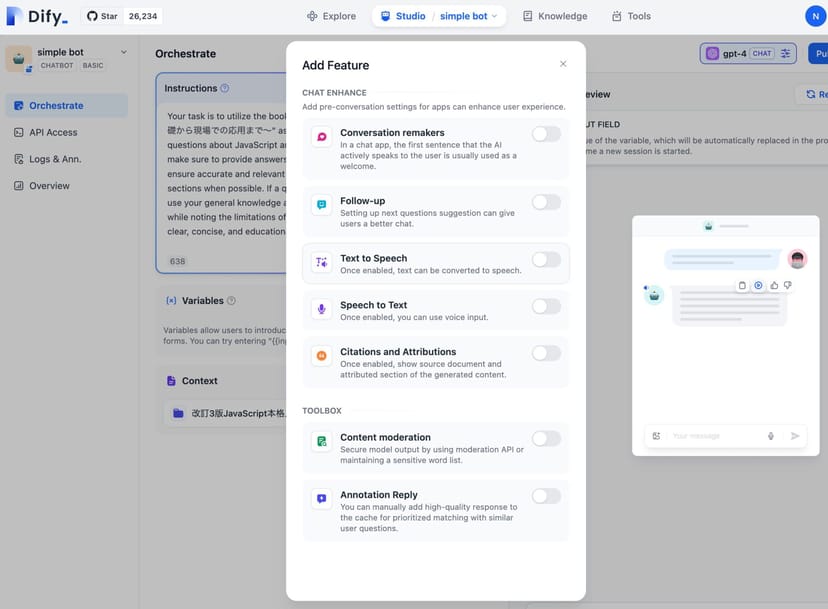
Task: Turn on the Follow-up toggle
Action: click(546, 202)
